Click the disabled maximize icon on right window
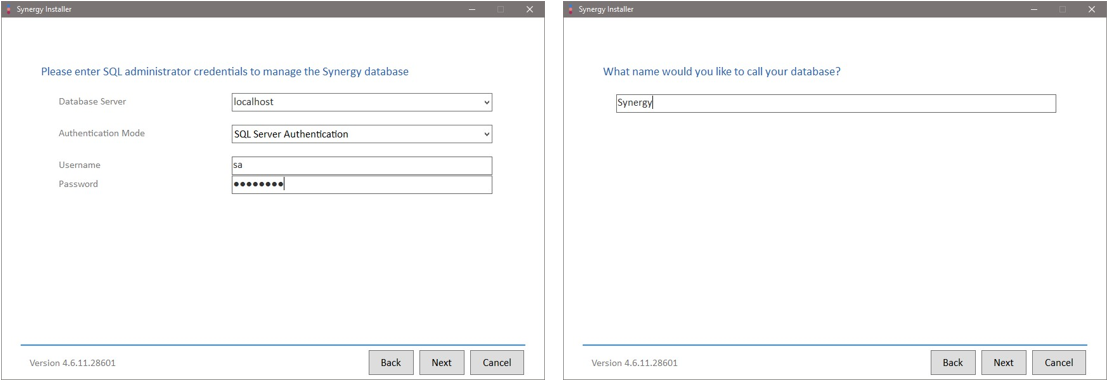This screenshot has height=384, width=1112. click(x=1062, y=9)
